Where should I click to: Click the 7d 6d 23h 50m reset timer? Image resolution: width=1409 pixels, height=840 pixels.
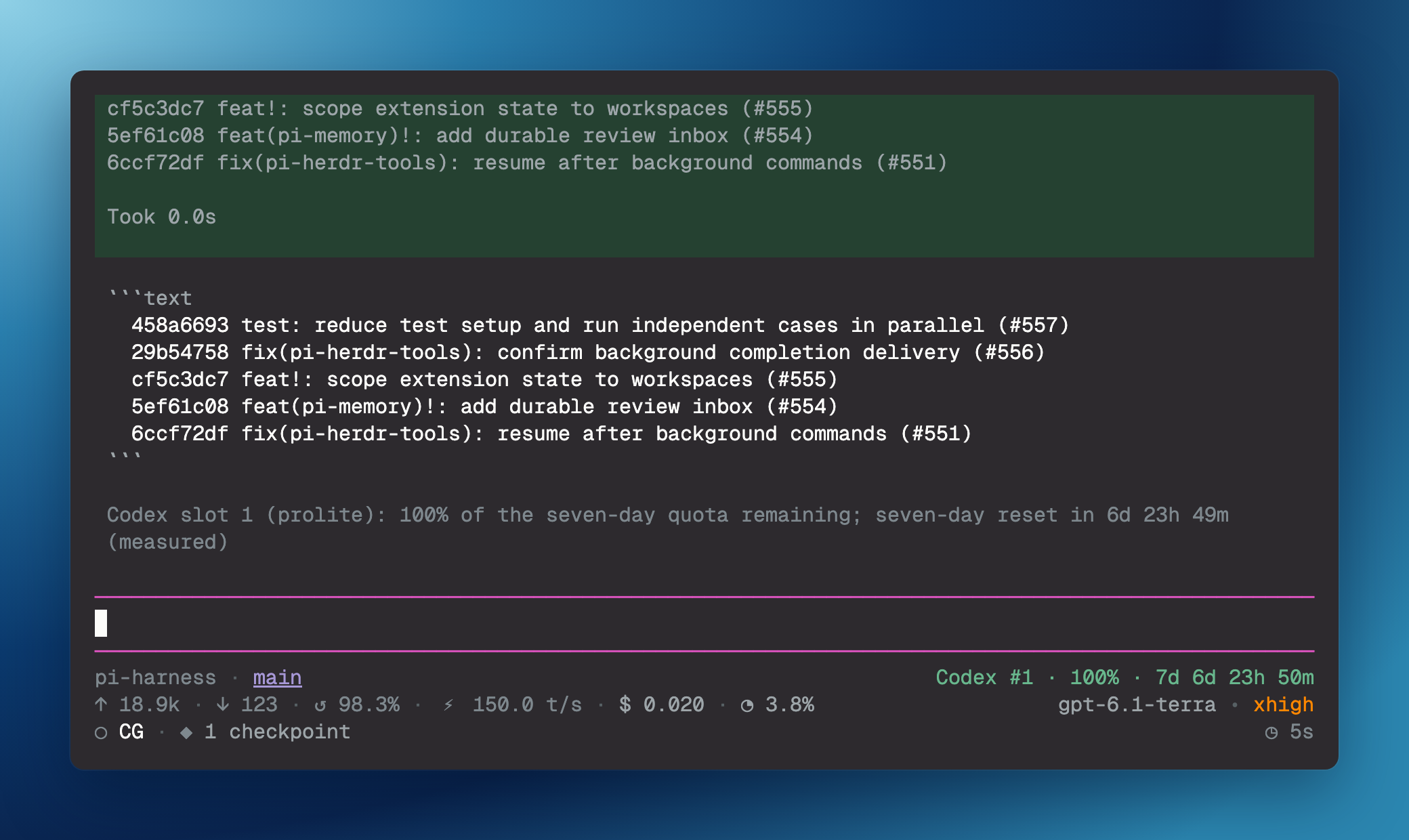1234,677
